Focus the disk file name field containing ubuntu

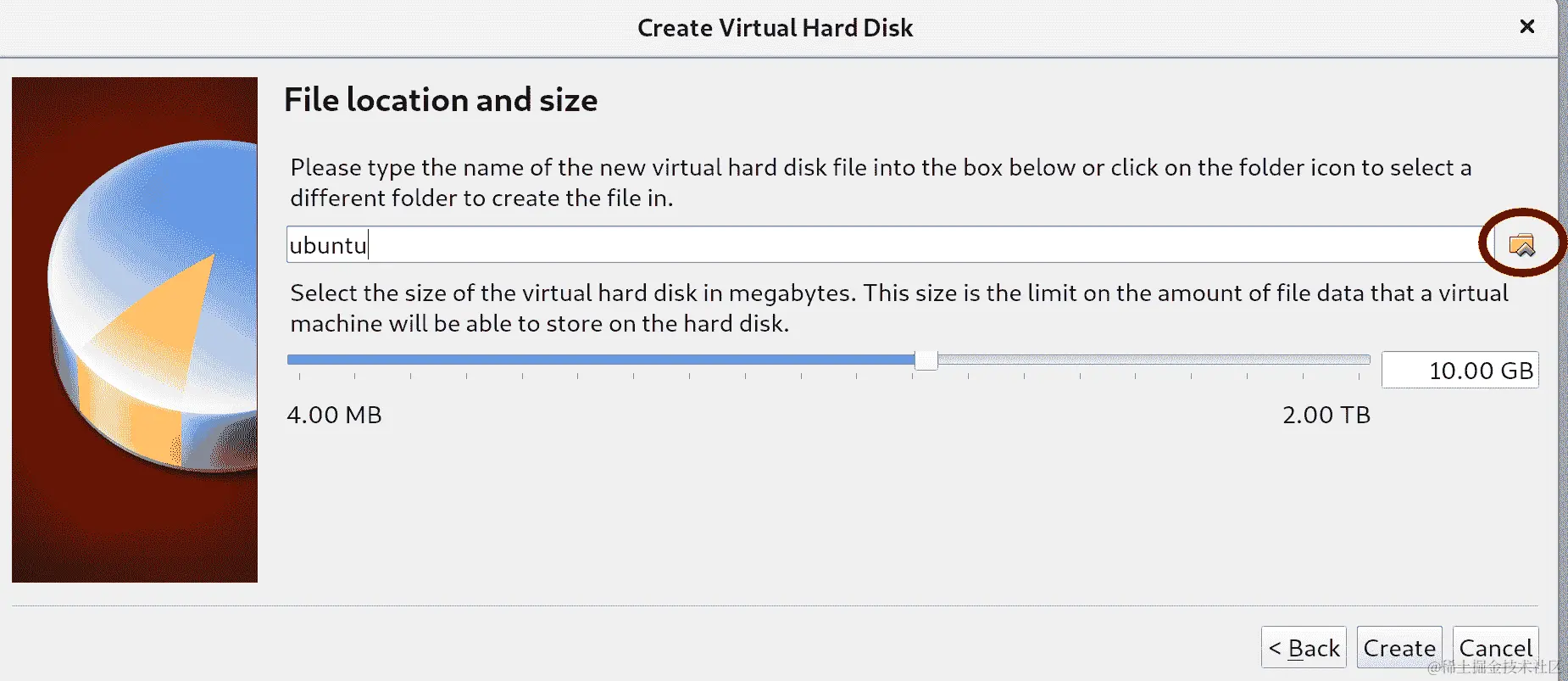886,245
